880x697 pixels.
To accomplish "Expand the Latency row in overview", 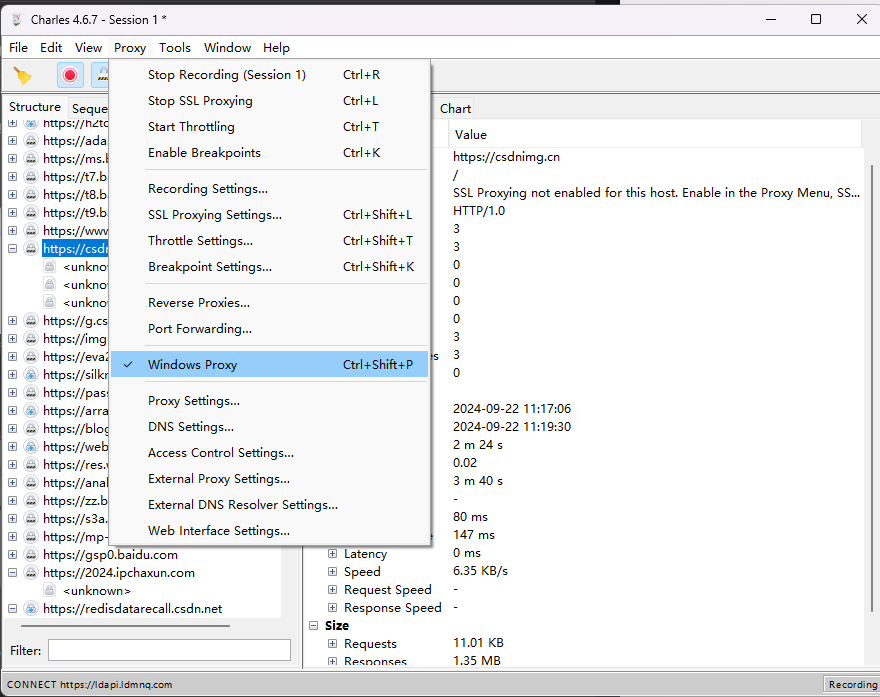I will point(333,554).
